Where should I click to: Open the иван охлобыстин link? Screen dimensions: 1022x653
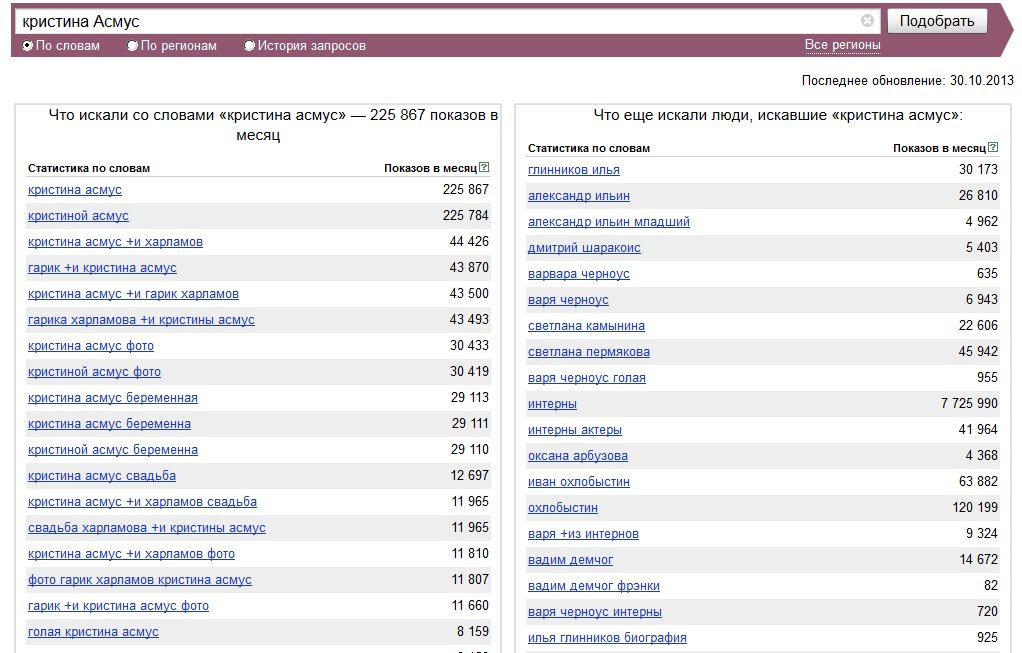point(579,482)
